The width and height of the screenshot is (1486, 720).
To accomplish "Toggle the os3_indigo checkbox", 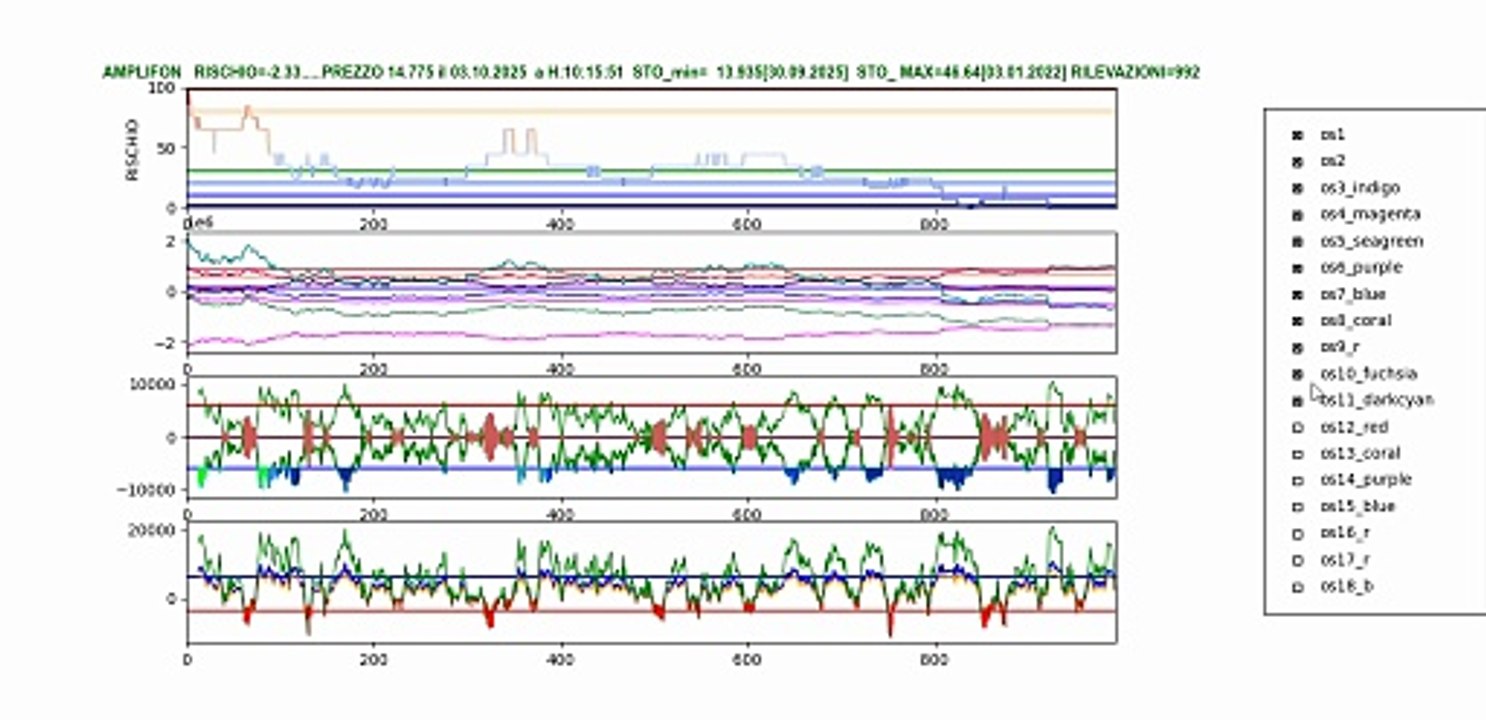I will pyautogui.click(x=1297, y=187).
